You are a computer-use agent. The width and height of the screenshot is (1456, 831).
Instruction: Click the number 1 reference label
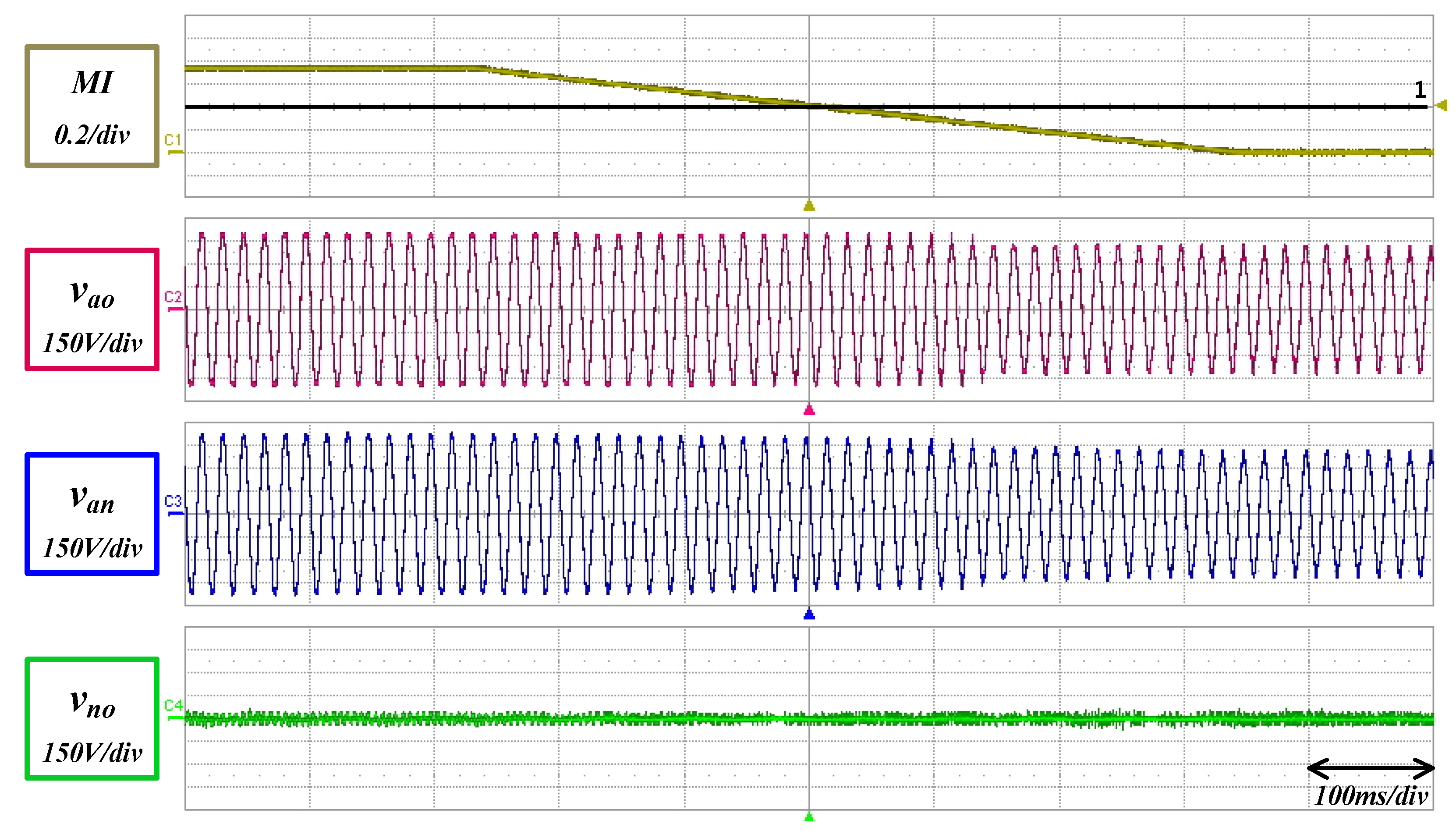click(x=1420, y=89)
